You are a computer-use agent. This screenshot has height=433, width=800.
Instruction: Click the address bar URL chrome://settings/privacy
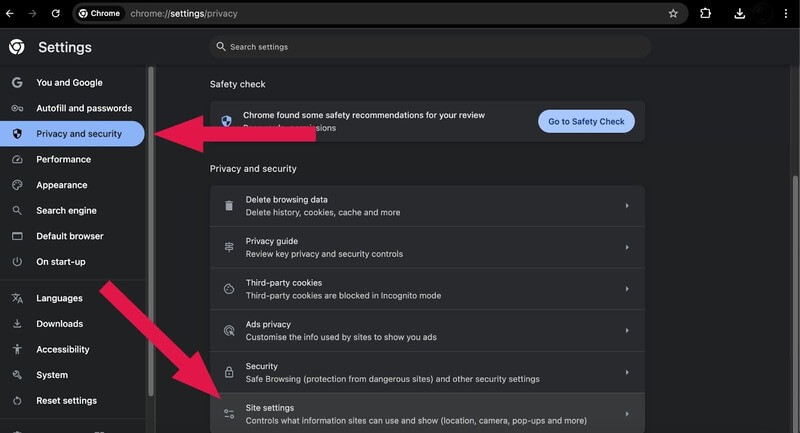(x=184, y=14)
